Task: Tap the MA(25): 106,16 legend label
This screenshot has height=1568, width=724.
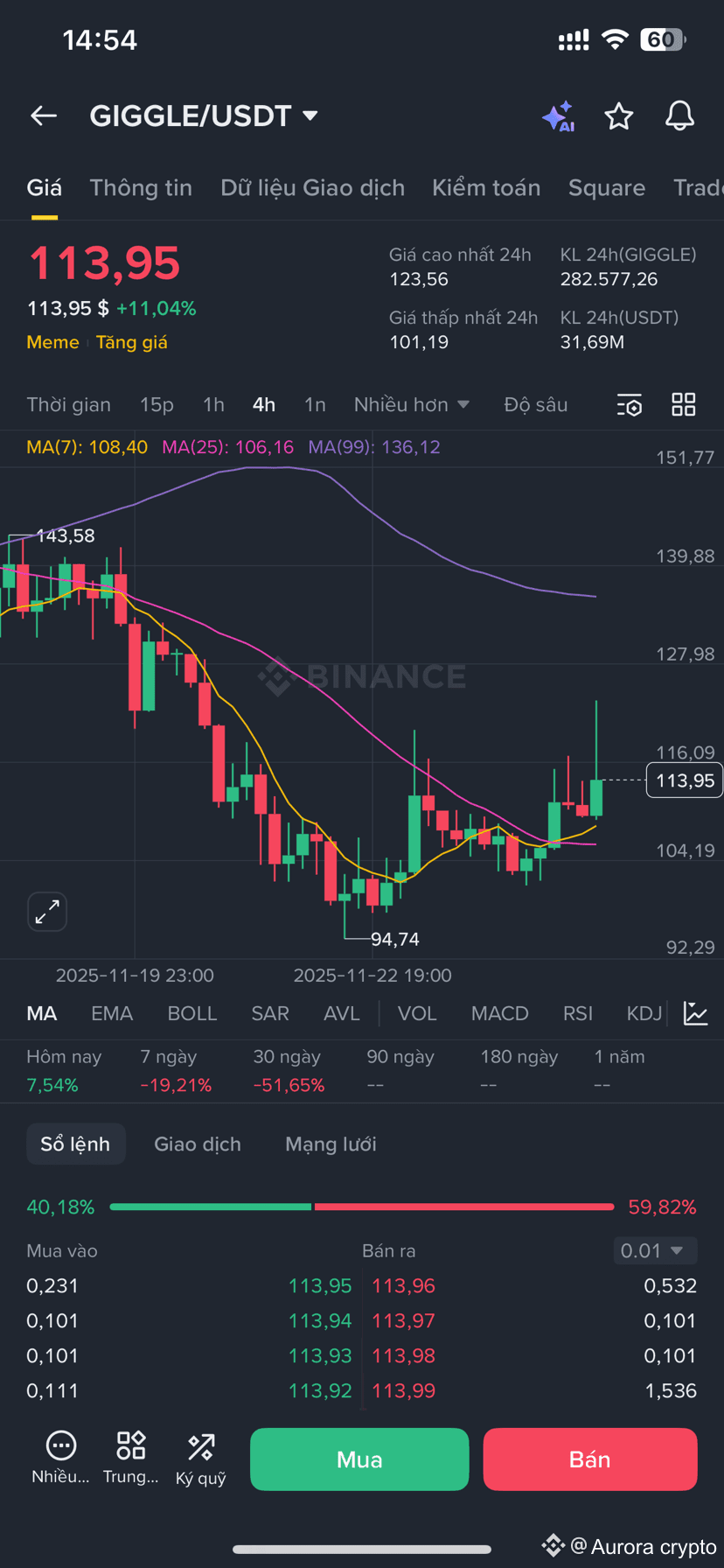Action: (x=227, y=447)
